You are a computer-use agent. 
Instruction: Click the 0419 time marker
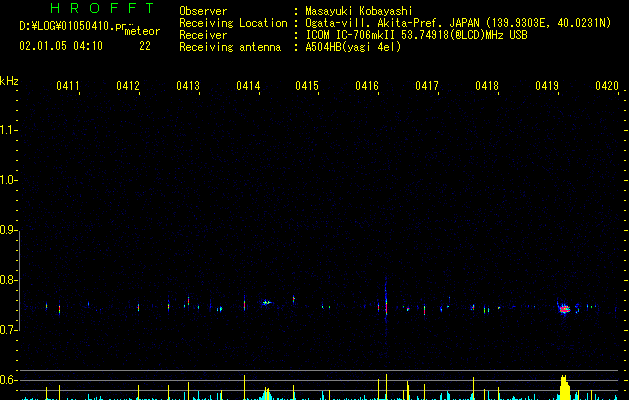point(547,86)
